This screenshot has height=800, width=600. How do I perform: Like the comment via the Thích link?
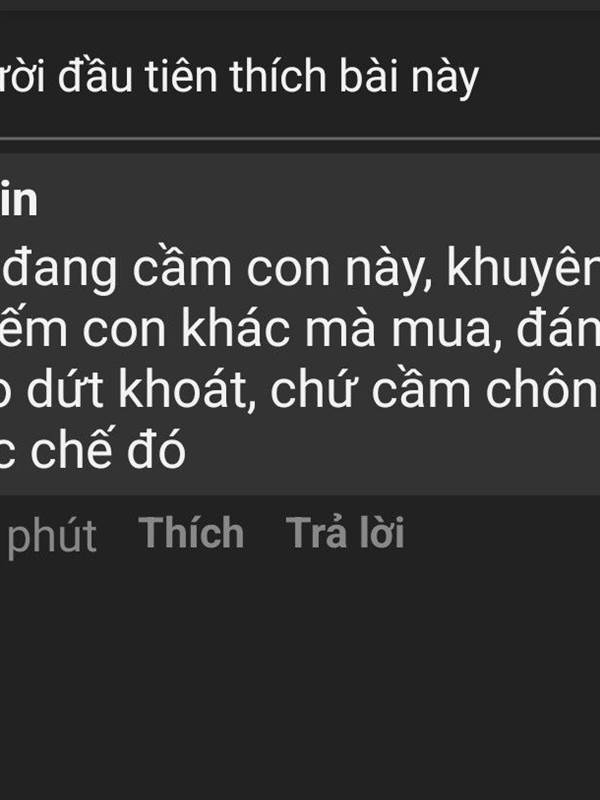(x=191, y=533)
